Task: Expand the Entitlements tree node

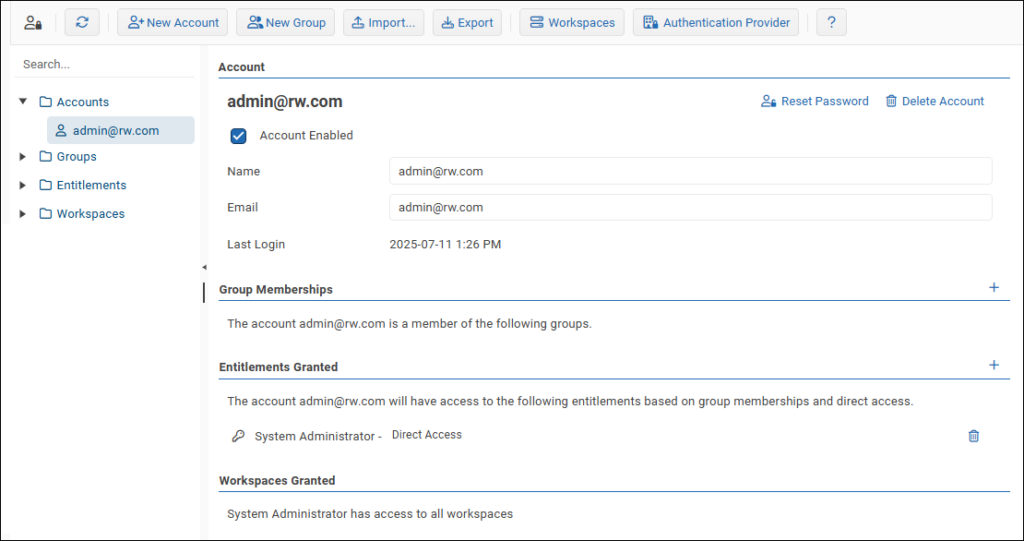Action: (23, 185)
